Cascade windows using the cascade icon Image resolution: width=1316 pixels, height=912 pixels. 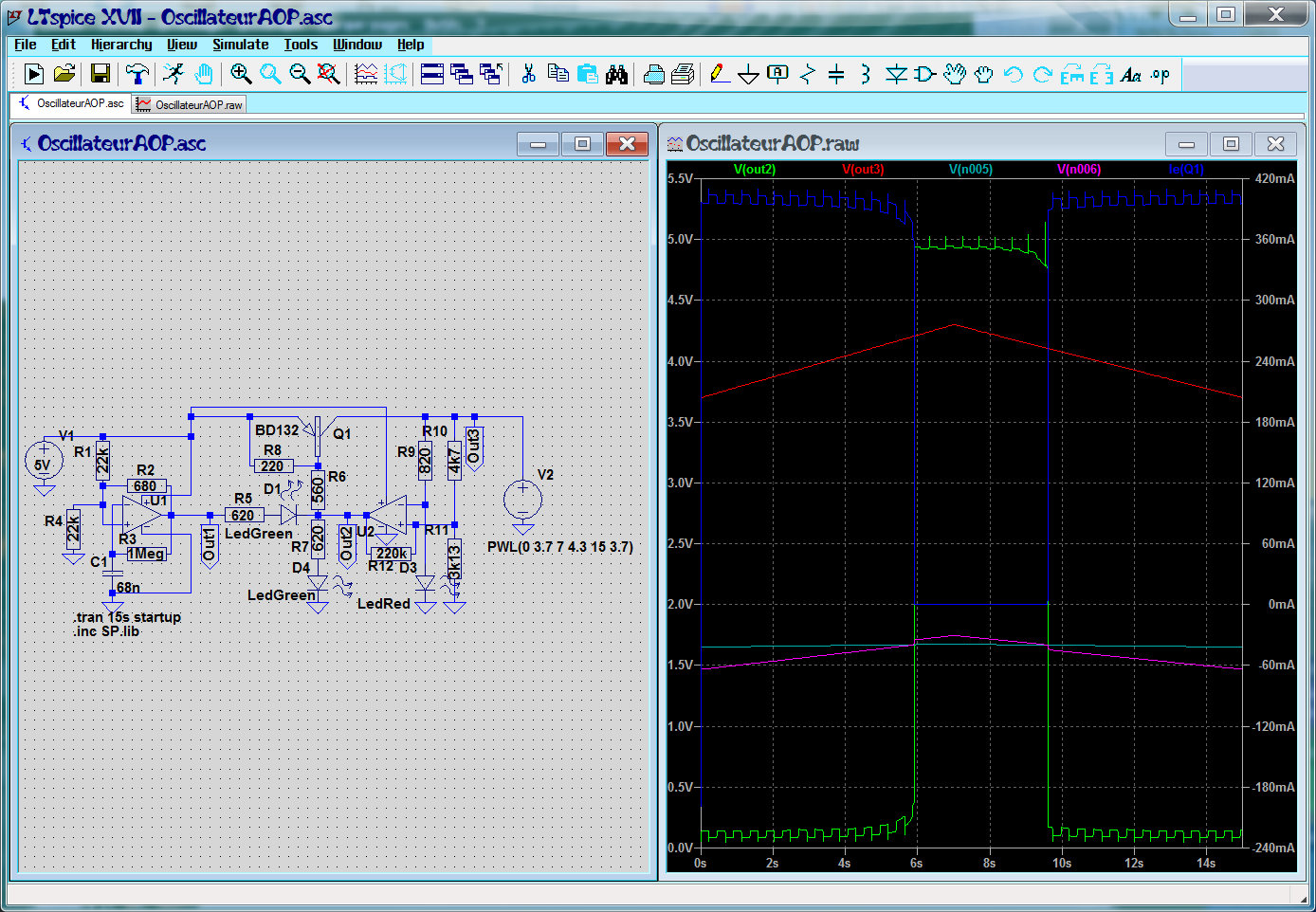462,74
